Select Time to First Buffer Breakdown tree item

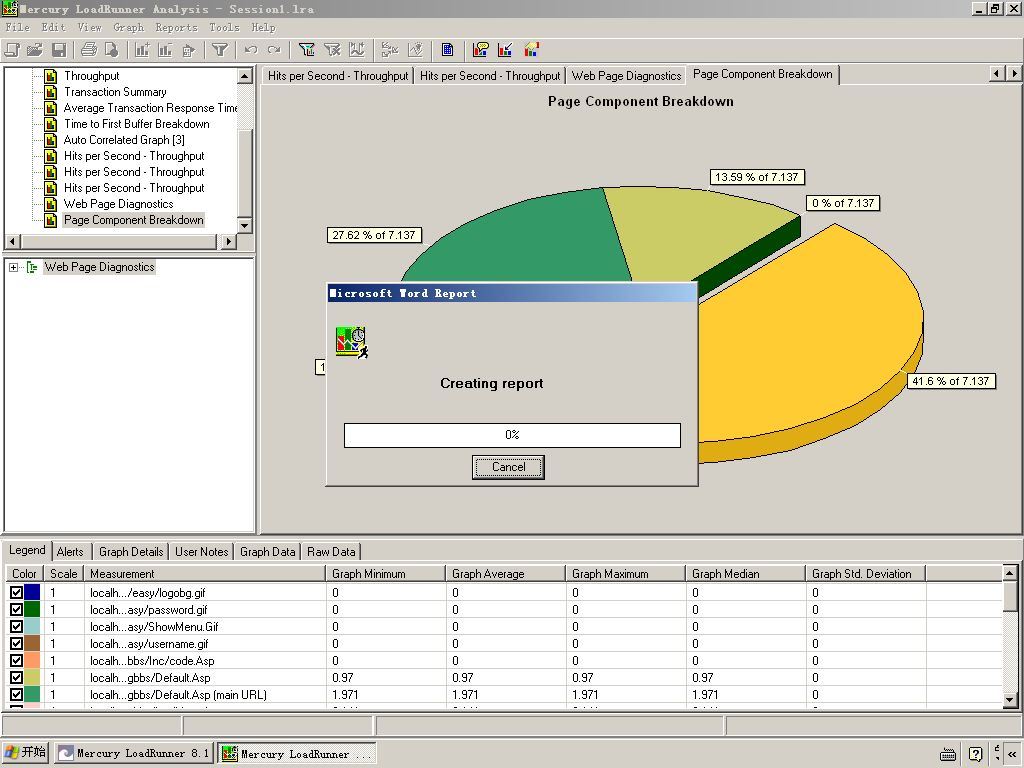point(136,124)
